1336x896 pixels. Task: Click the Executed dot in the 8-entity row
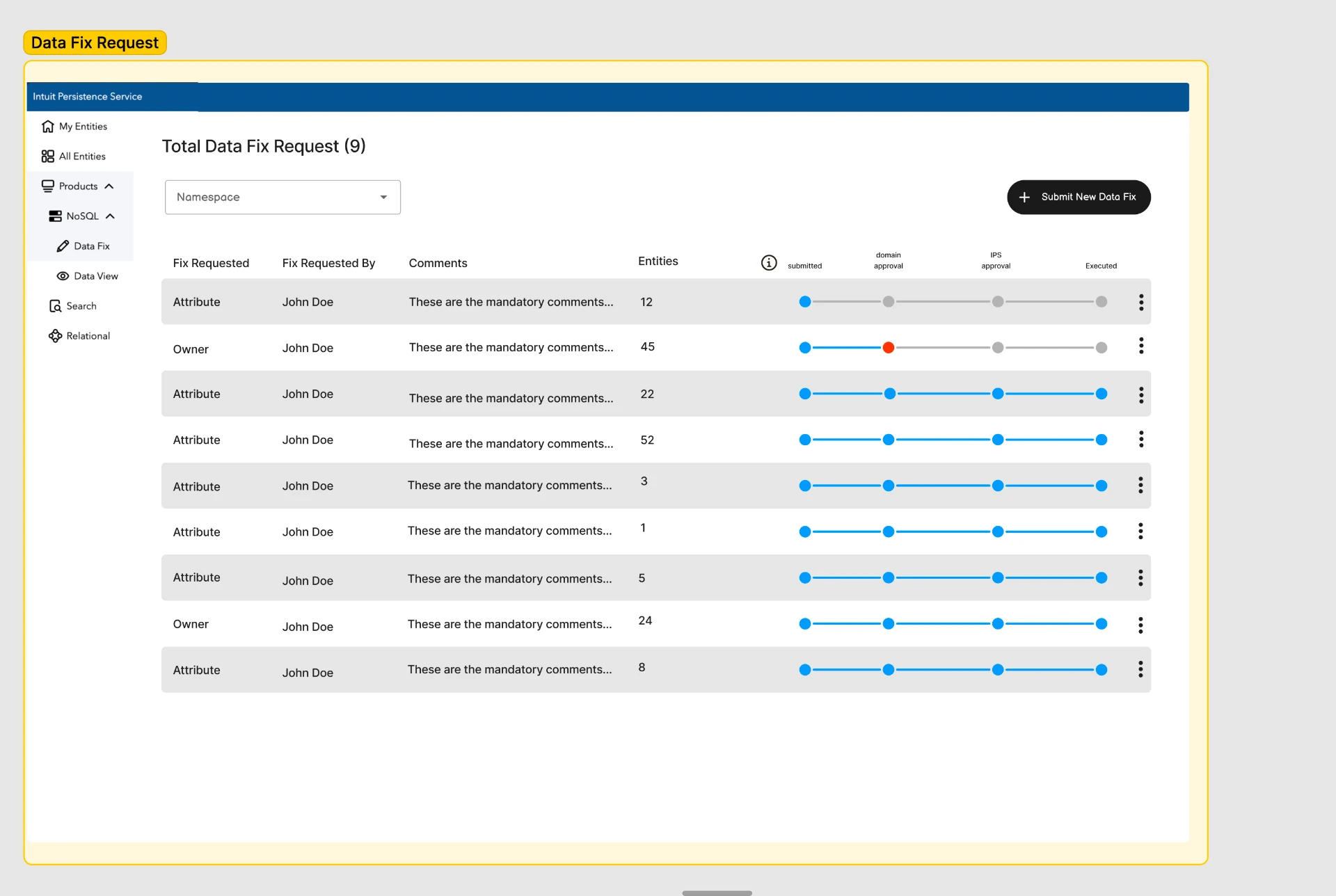[x=1102, y=670]
